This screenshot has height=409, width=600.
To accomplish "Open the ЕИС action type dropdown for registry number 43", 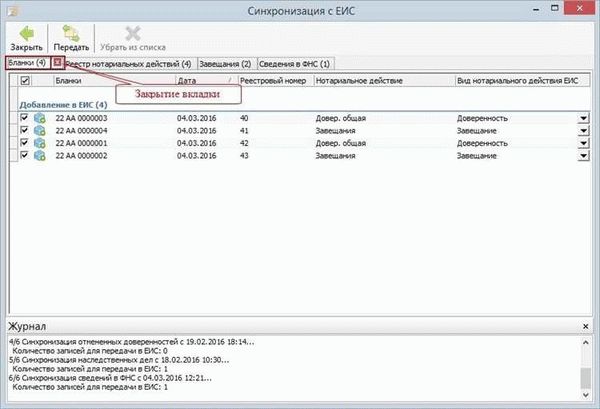I will (583, 156).
